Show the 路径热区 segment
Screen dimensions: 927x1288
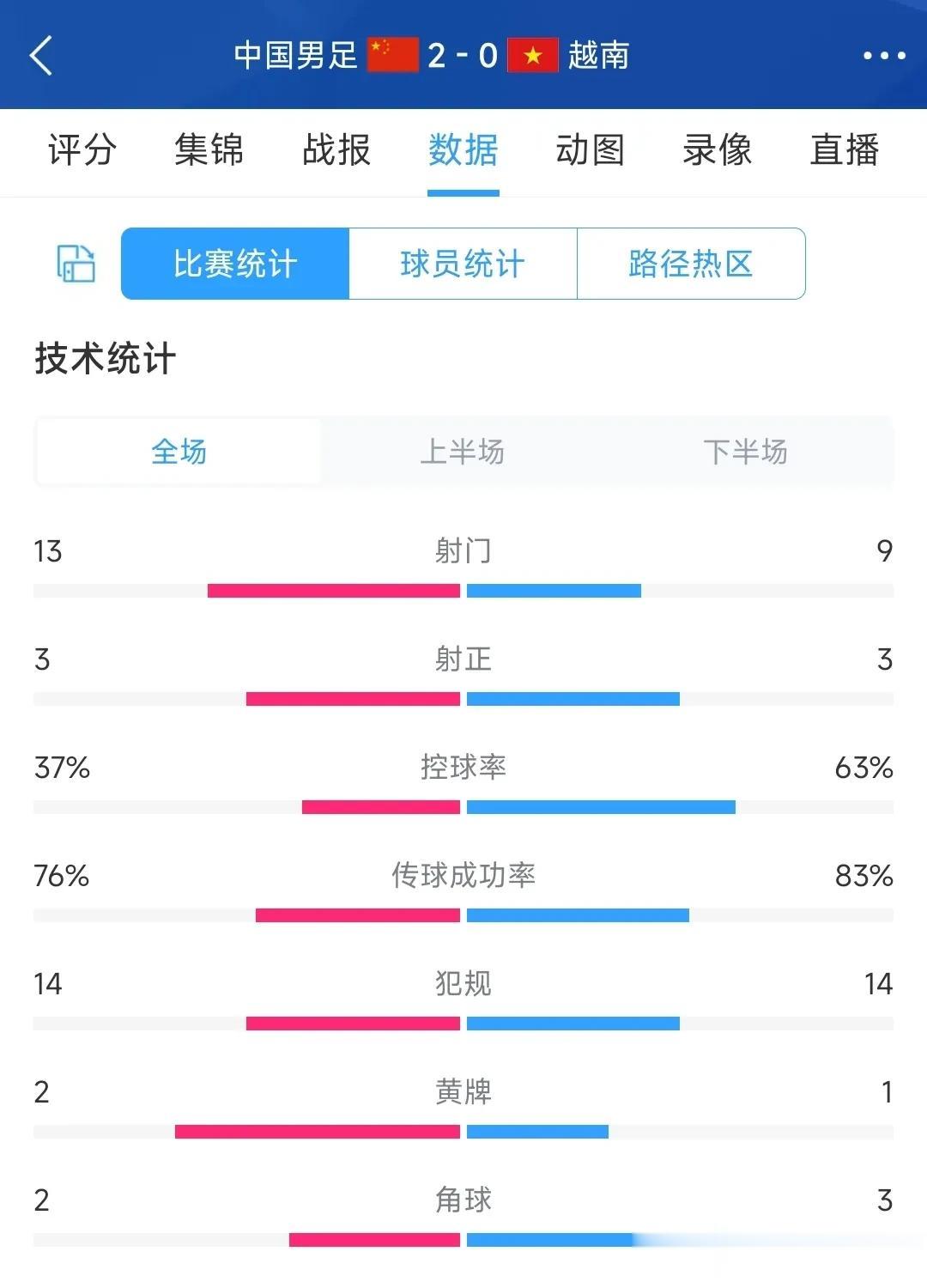(691, 264)
